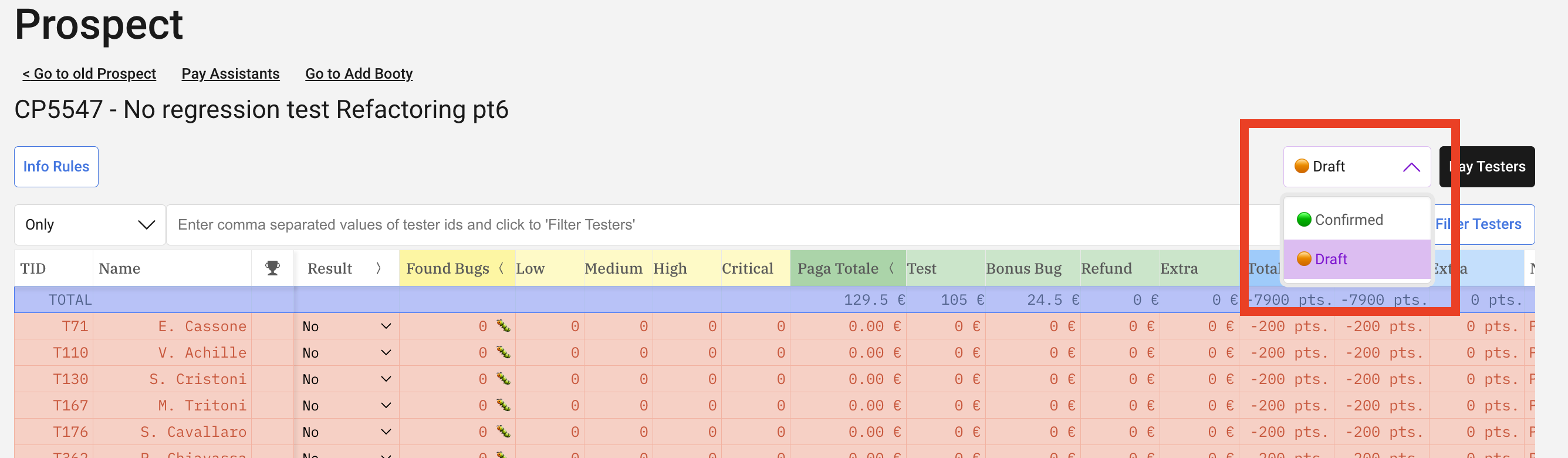Click the Extra payment column header
Image resolution: width=1568 pixels, height=458 pixels.
[x=1199, y=268]
